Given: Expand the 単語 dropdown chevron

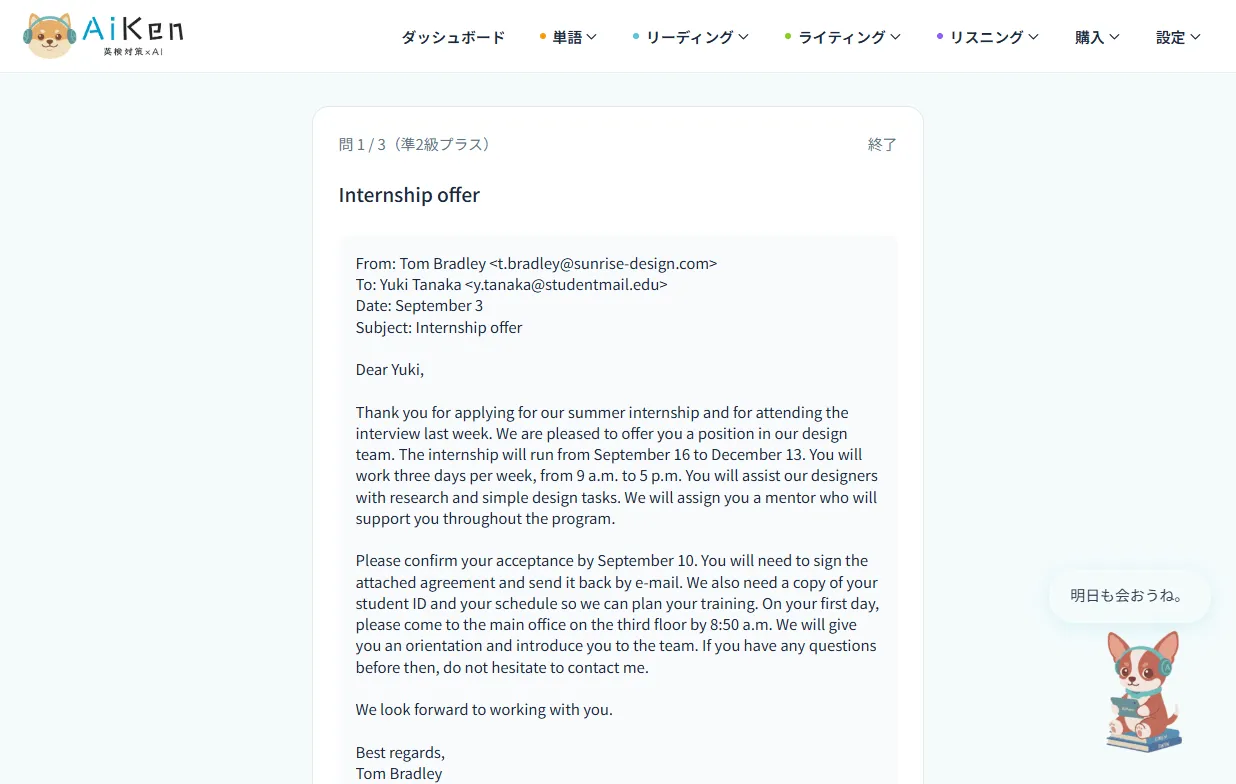Looking at the screenshot, I should 592,37.
